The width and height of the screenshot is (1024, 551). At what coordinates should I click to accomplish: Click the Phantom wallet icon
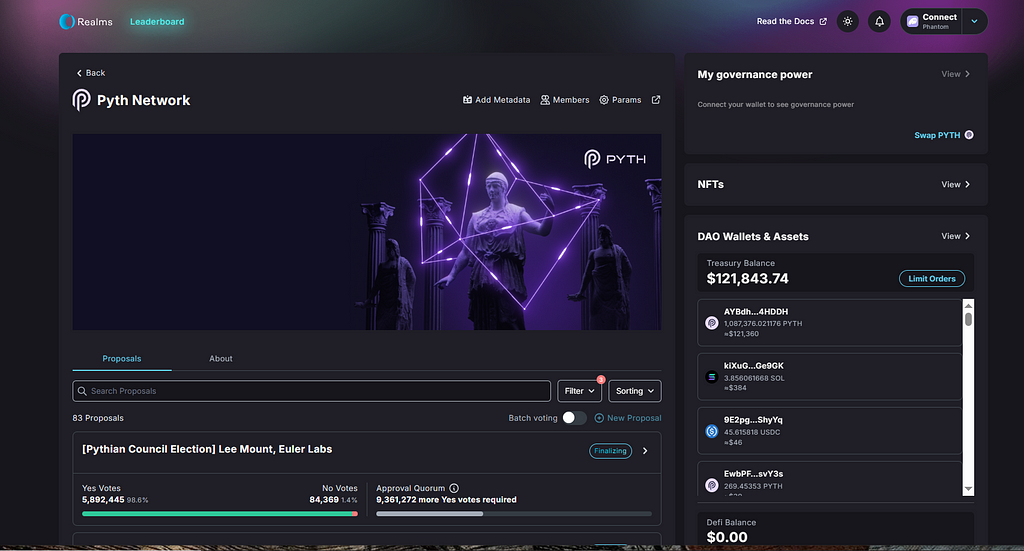[912, 22]
